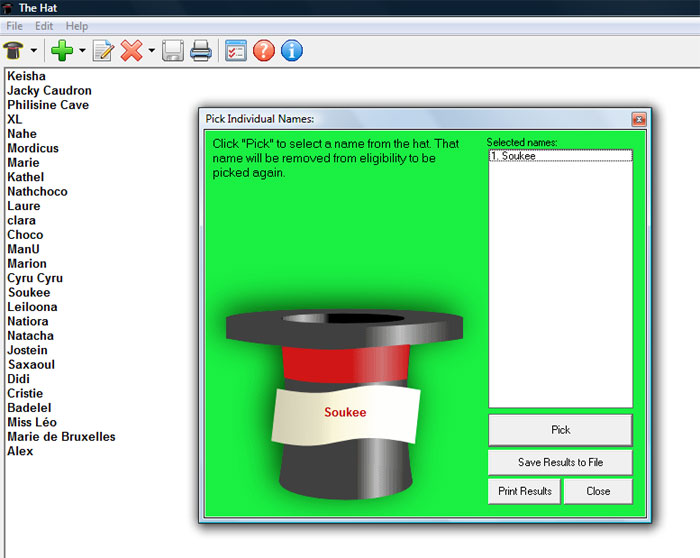This screenshot has height=558, width=700.
Task: Expand the delete dropdown arrow
Action: coord(152,50)
